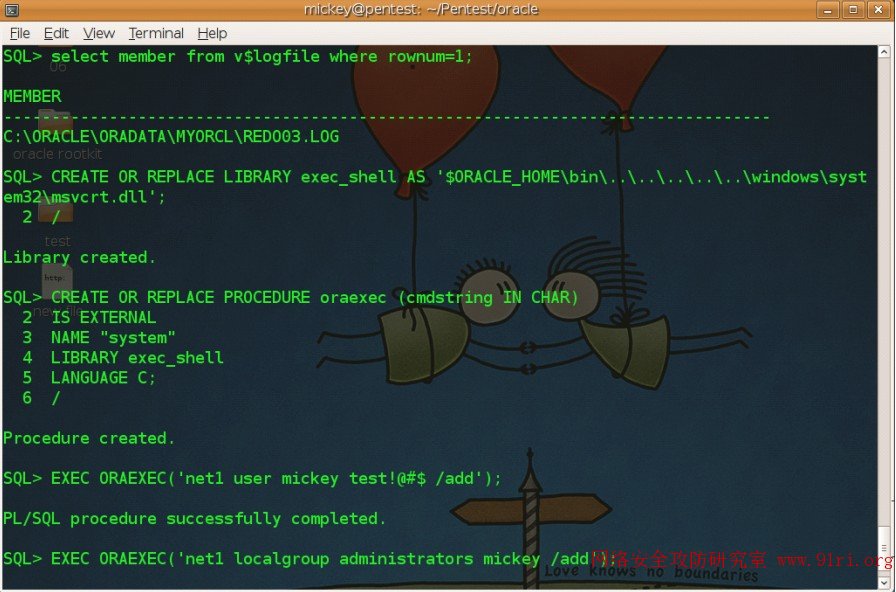Click the 'Library created.' output

point(79,257)
